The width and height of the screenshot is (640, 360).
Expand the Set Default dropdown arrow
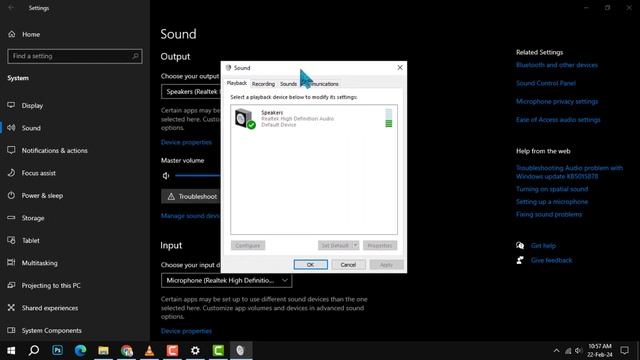click(356, 245)
